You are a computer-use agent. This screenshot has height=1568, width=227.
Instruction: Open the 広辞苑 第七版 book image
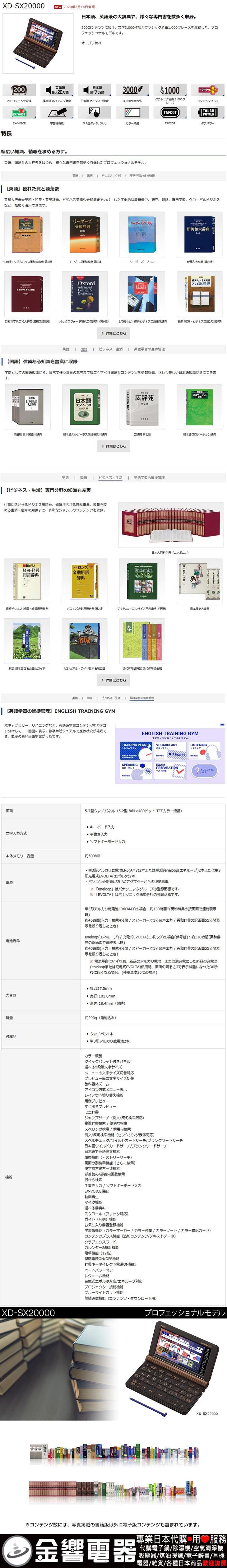click(142, 407)
